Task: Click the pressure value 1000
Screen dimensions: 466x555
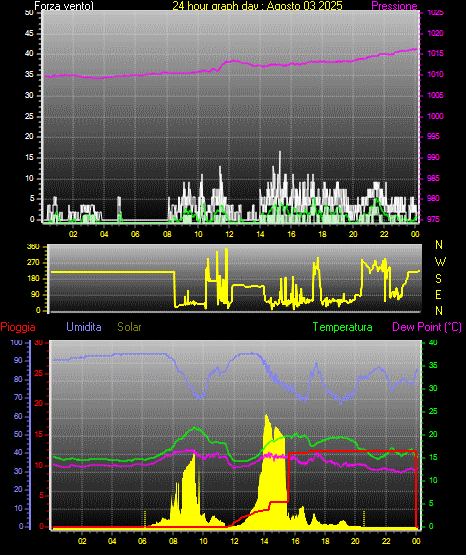Action: [x=435, y=116]
